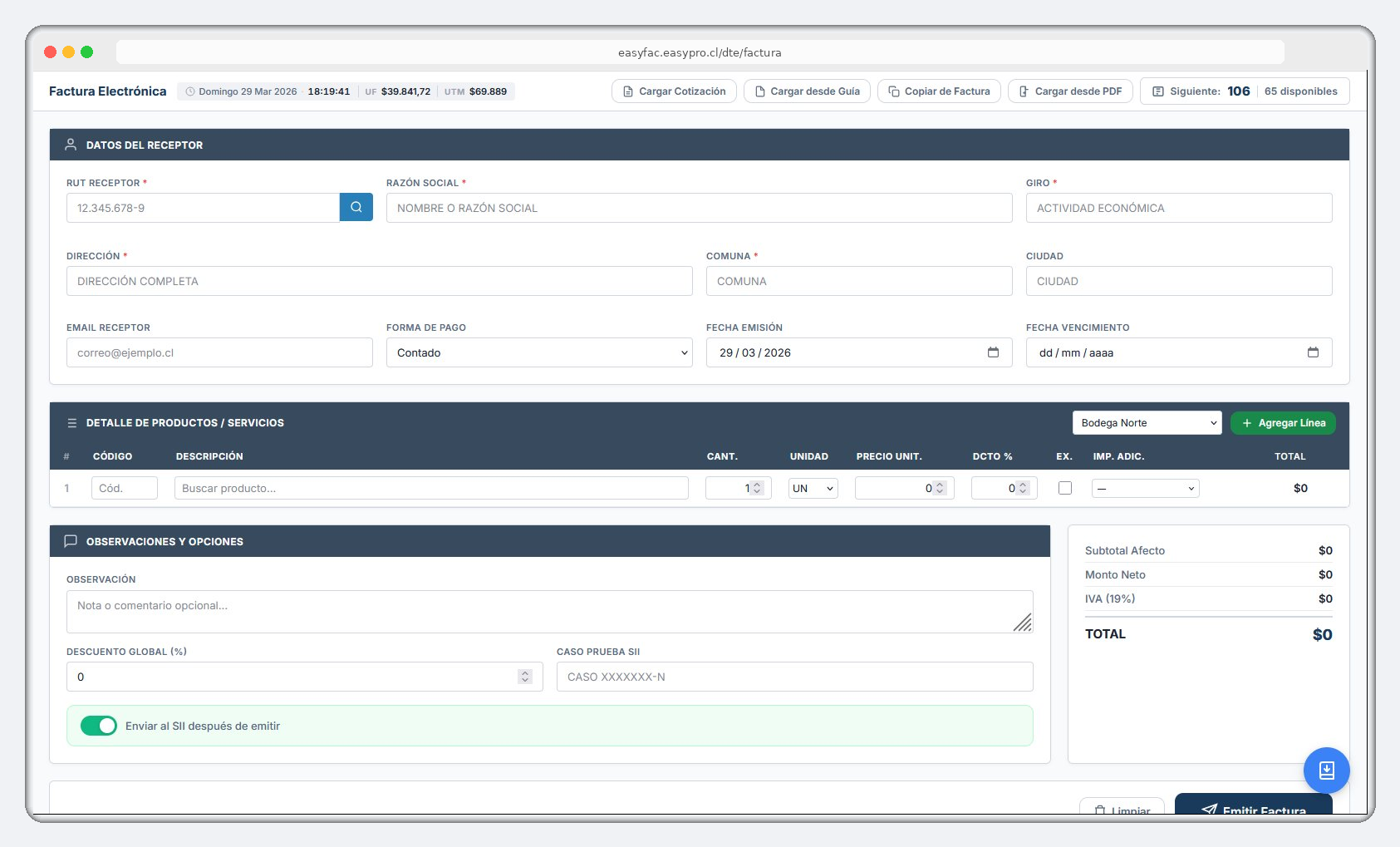Viewport: 1400px width, 847px height.
Task: Click the RUT receptor search magnifier icon
Action: pos(356,207)
